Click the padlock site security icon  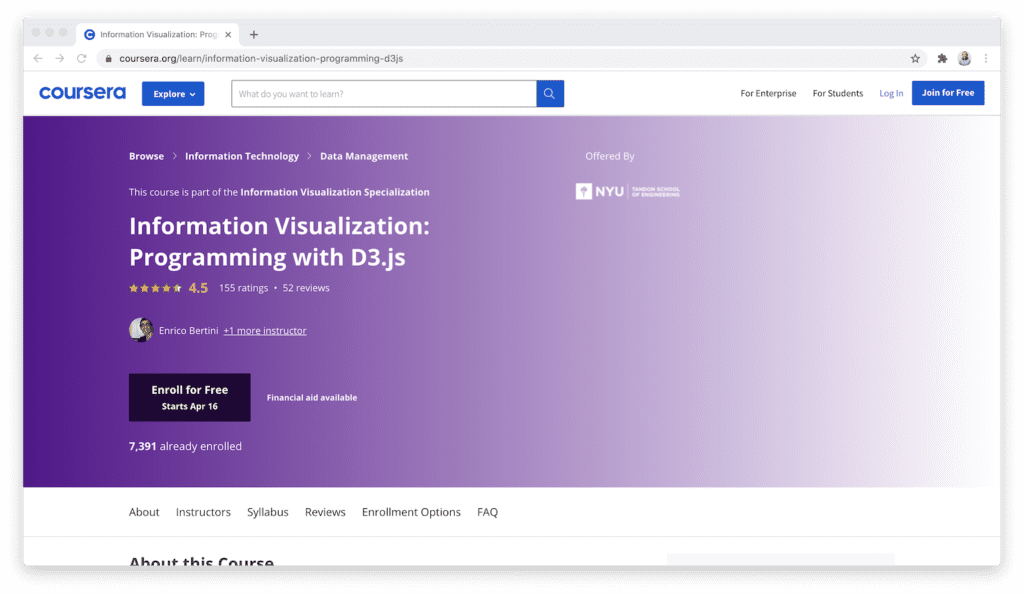click(x=108, y=59)
